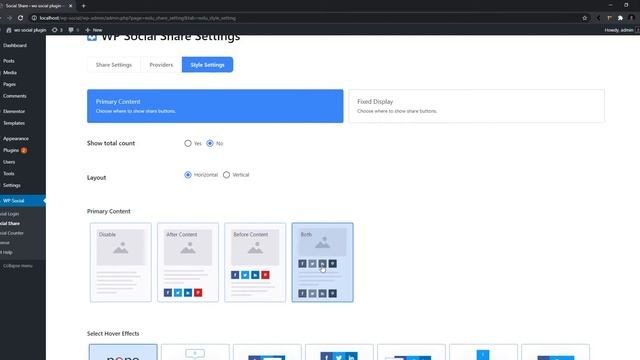Viewport: 640px width, 360px height.
Task: Set Show total count to No
Action: 210,143
